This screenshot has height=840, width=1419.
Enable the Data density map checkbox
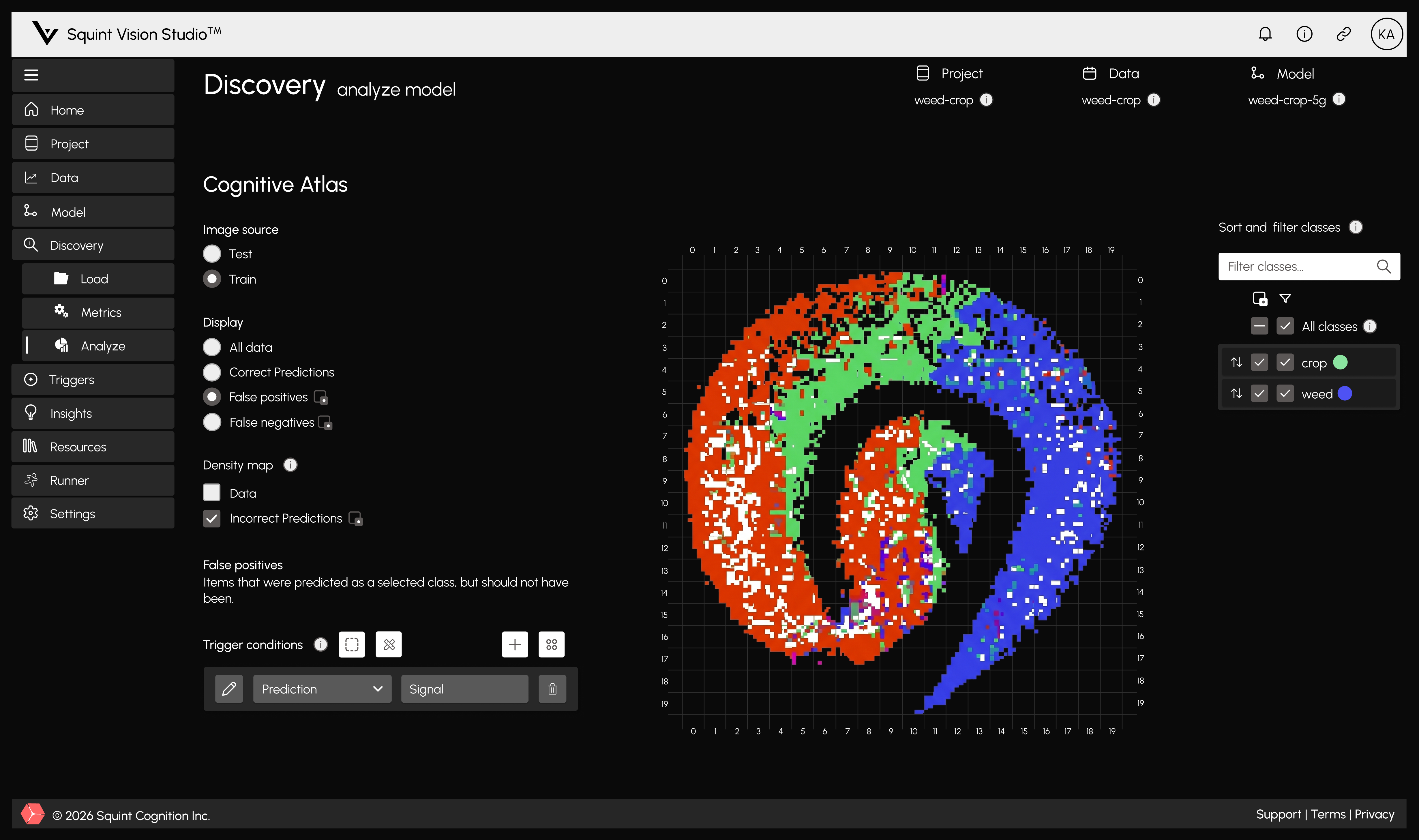click(212, 492)
